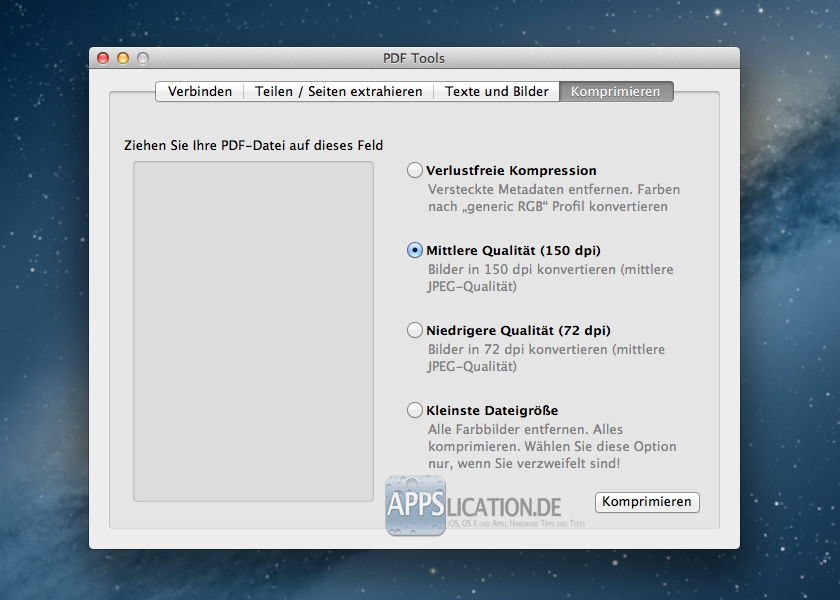Close the PDF Tools window
840x600 pixels.
[103, 58]
